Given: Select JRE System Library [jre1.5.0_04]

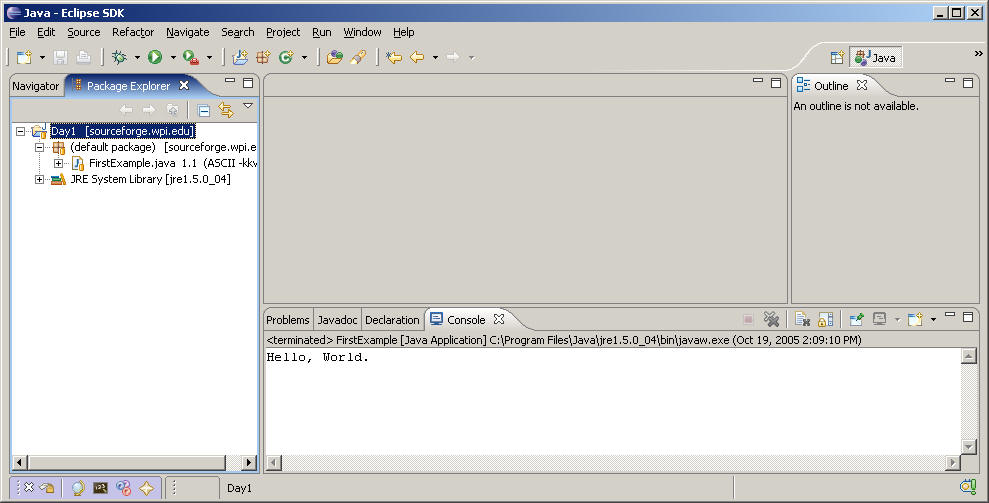Looking at the screenshot, I should pos(150,179).
